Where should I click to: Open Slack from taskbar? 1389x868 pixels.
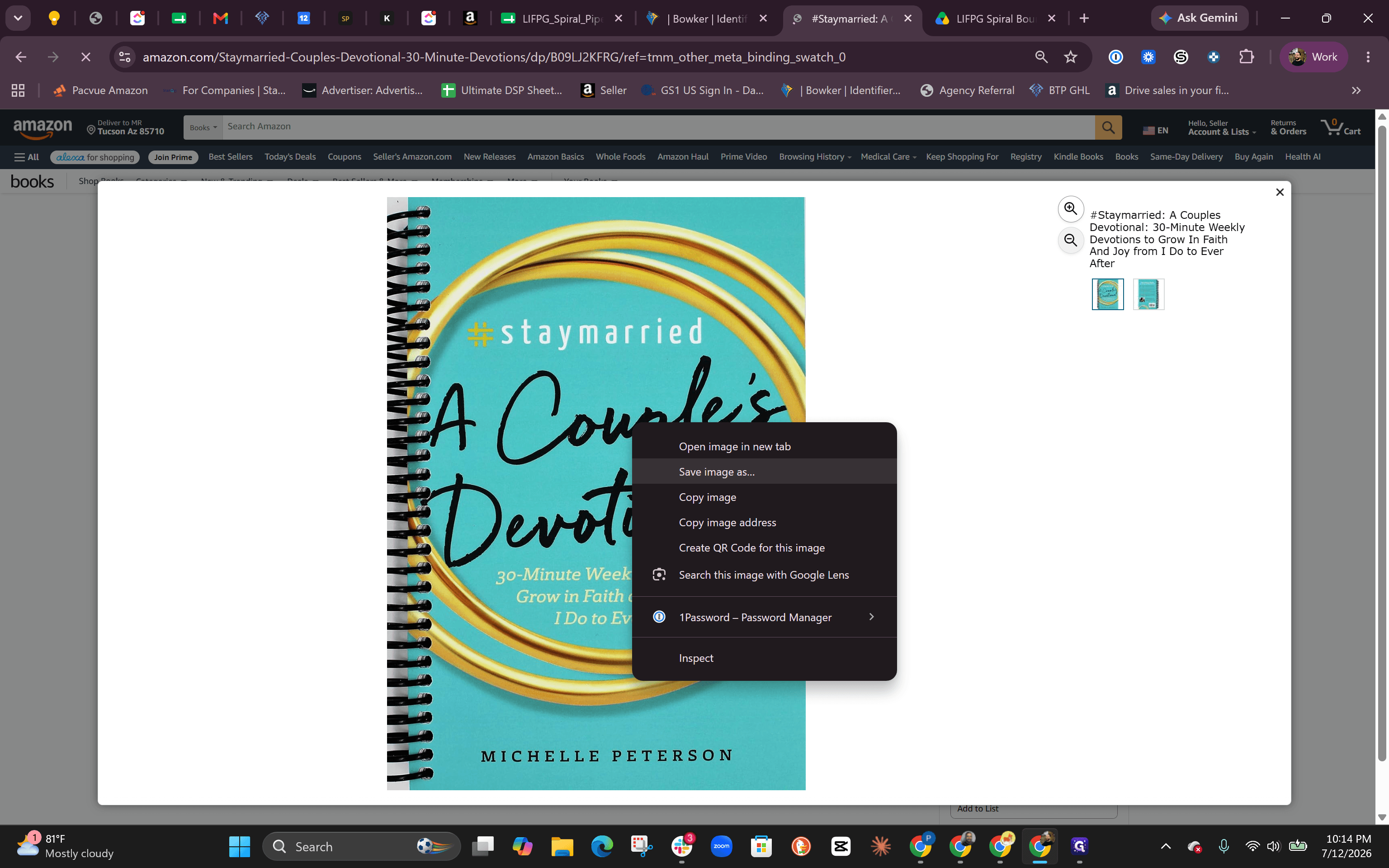[681, 846]
